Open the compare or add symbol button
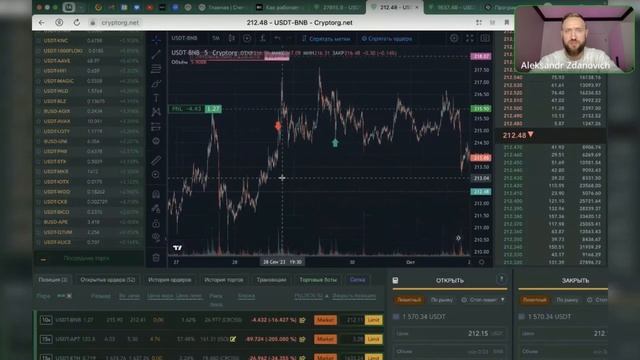640x360 pixels. pos(247,38)
